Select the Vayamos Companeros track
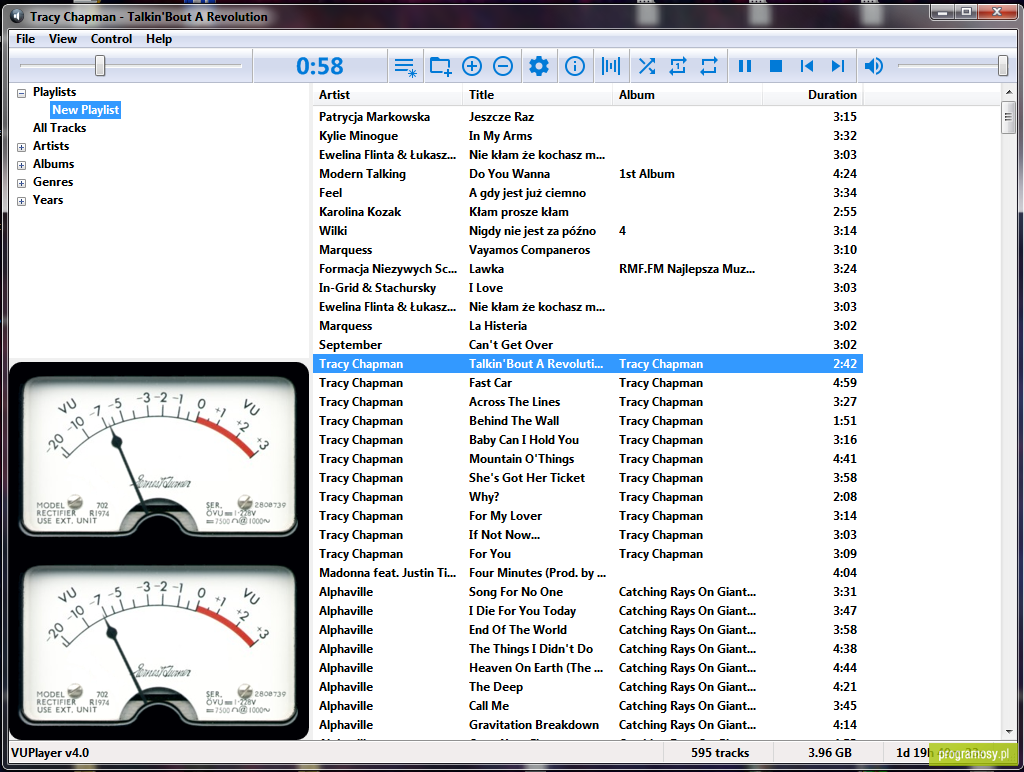Image resolution: width=1024 pixels, height=772 pixels. (x=588, y=249)
